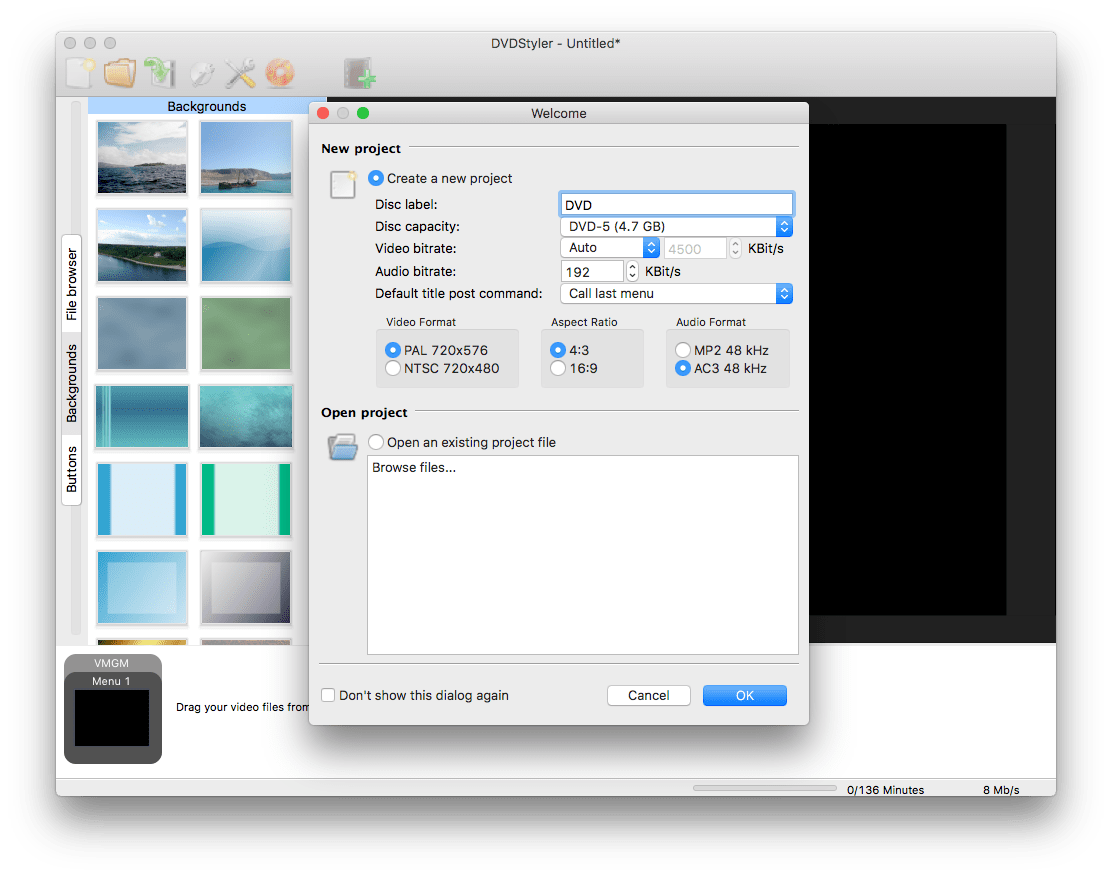This screenshot has height=876, width=1112.
Task: Open the Default title post command dropdown
Action: click(x=784, y=293)
